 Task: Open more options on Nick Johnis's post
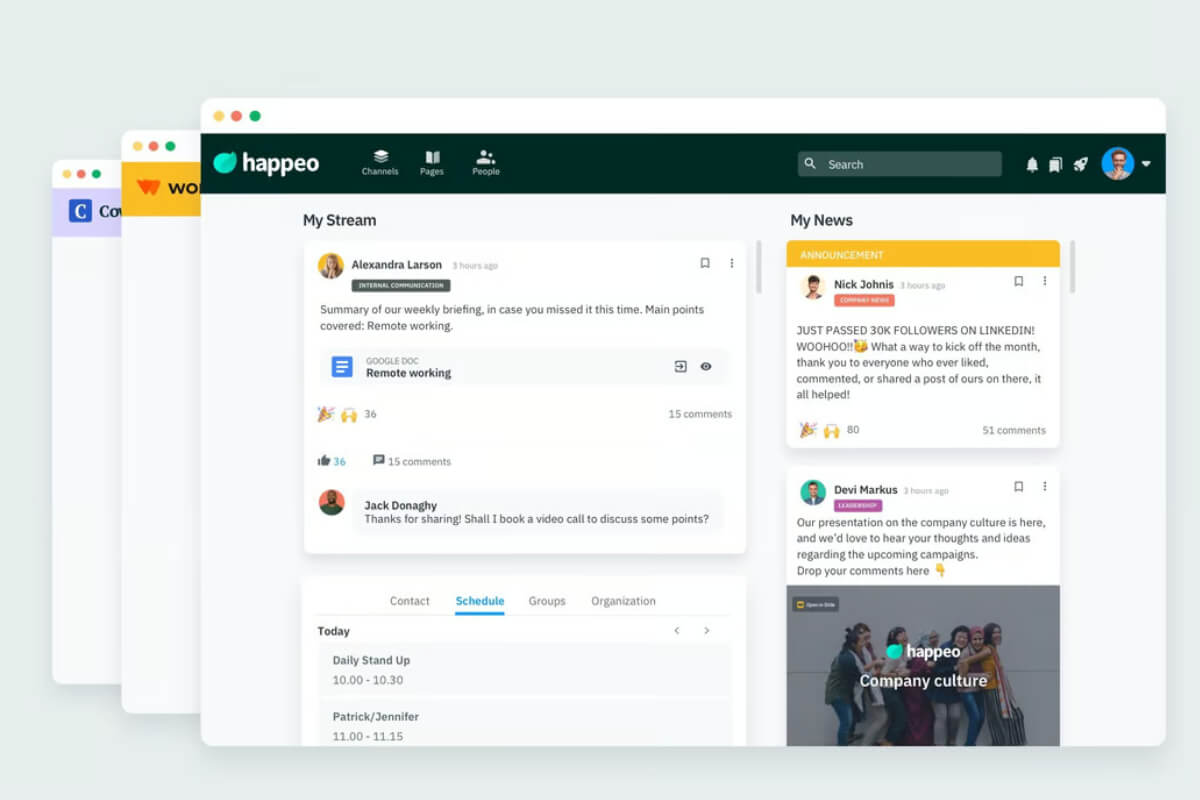1045,281
